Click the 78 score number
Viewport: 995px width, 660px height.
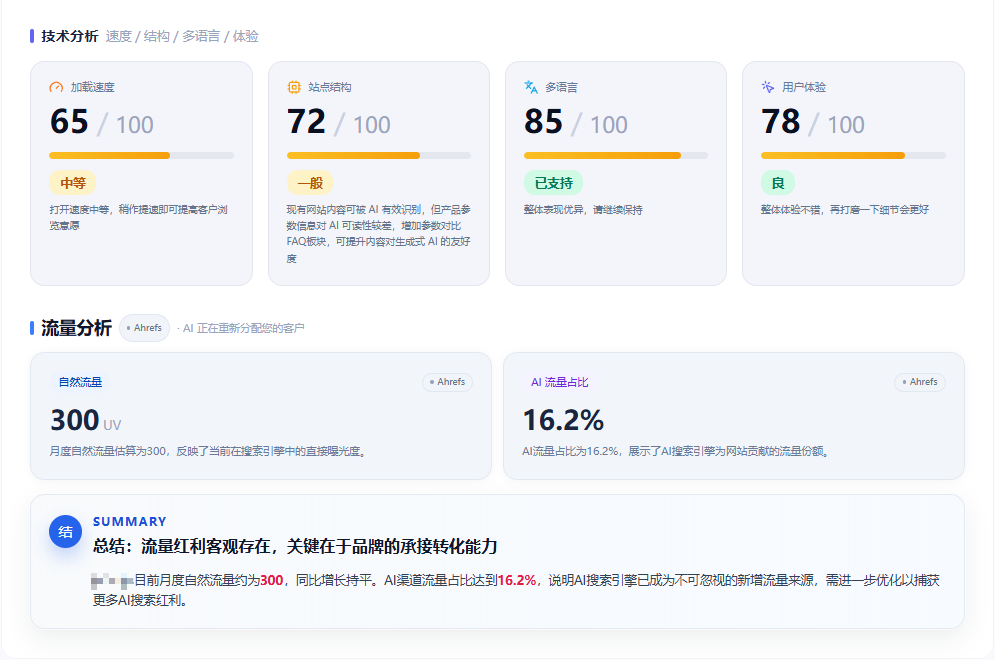781,122
